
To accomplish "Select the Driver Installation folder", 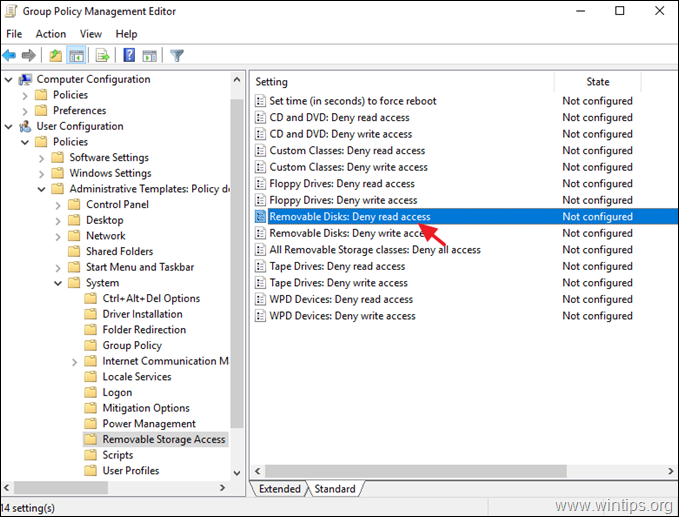I will click(142, 314).
